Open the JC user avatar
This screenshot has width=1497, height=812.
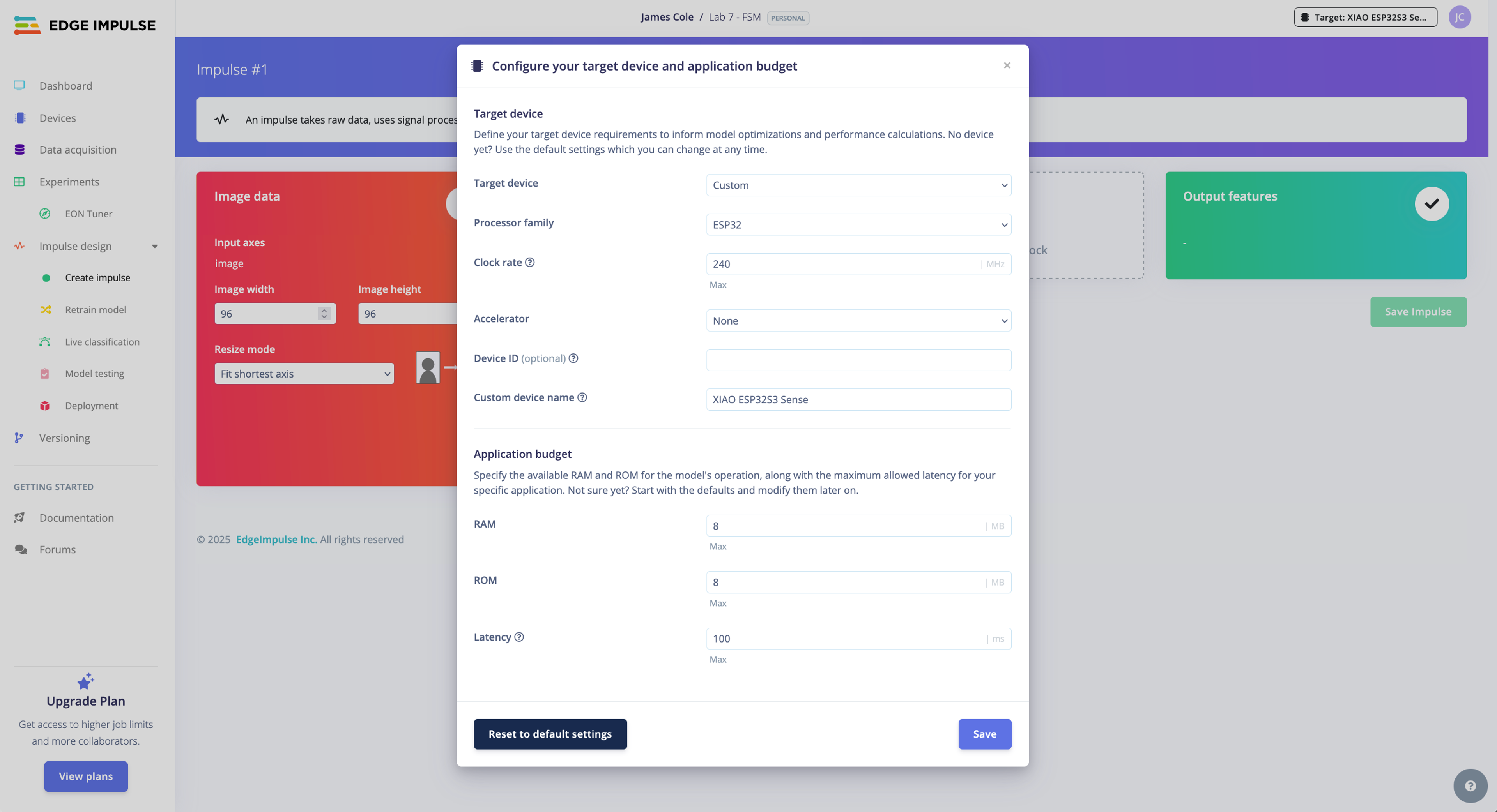(1459, 18)
